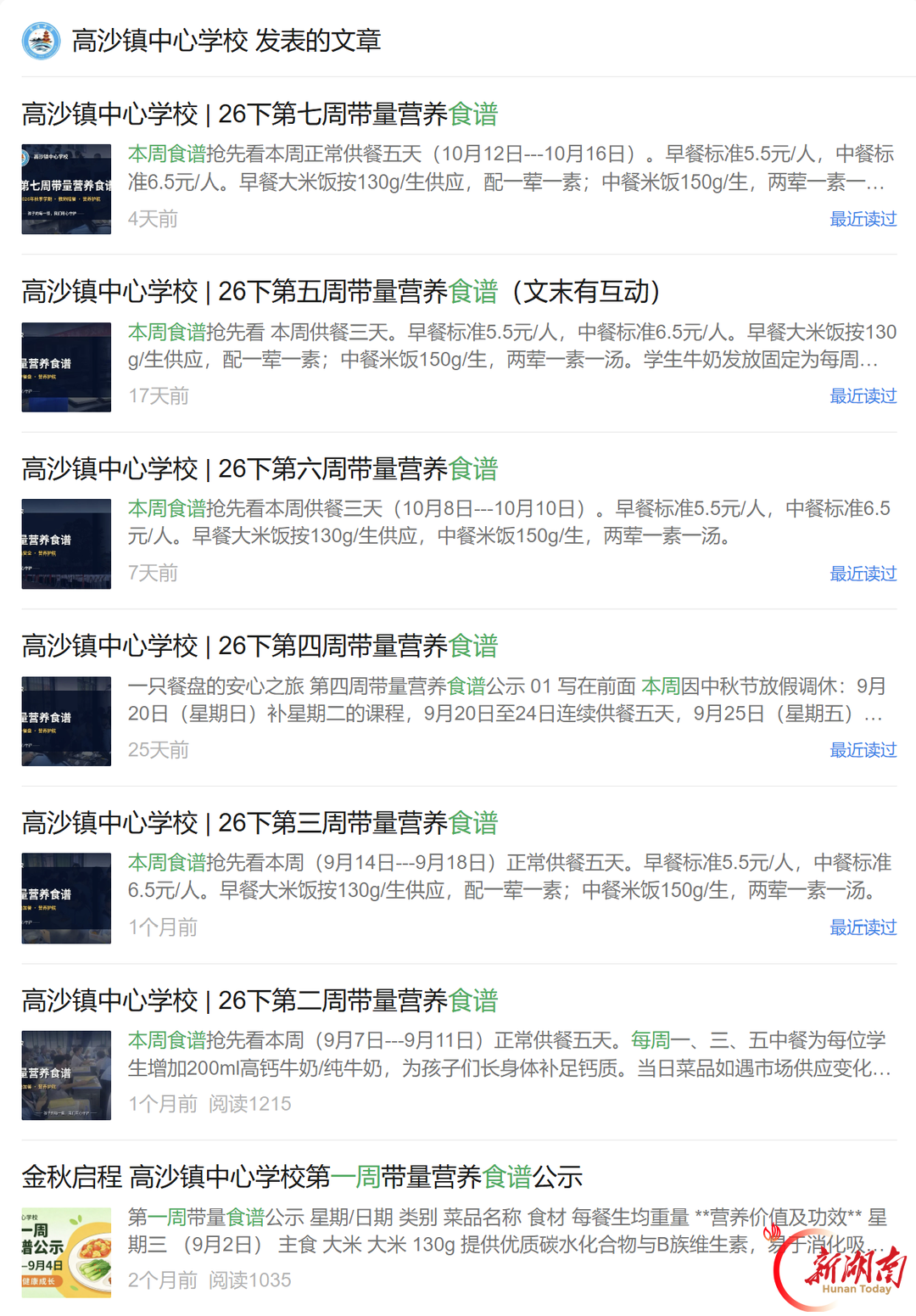Open article 26下第五周带量营养食谱（文末有互动）
916x1316 pixels.
click(341, 291)
